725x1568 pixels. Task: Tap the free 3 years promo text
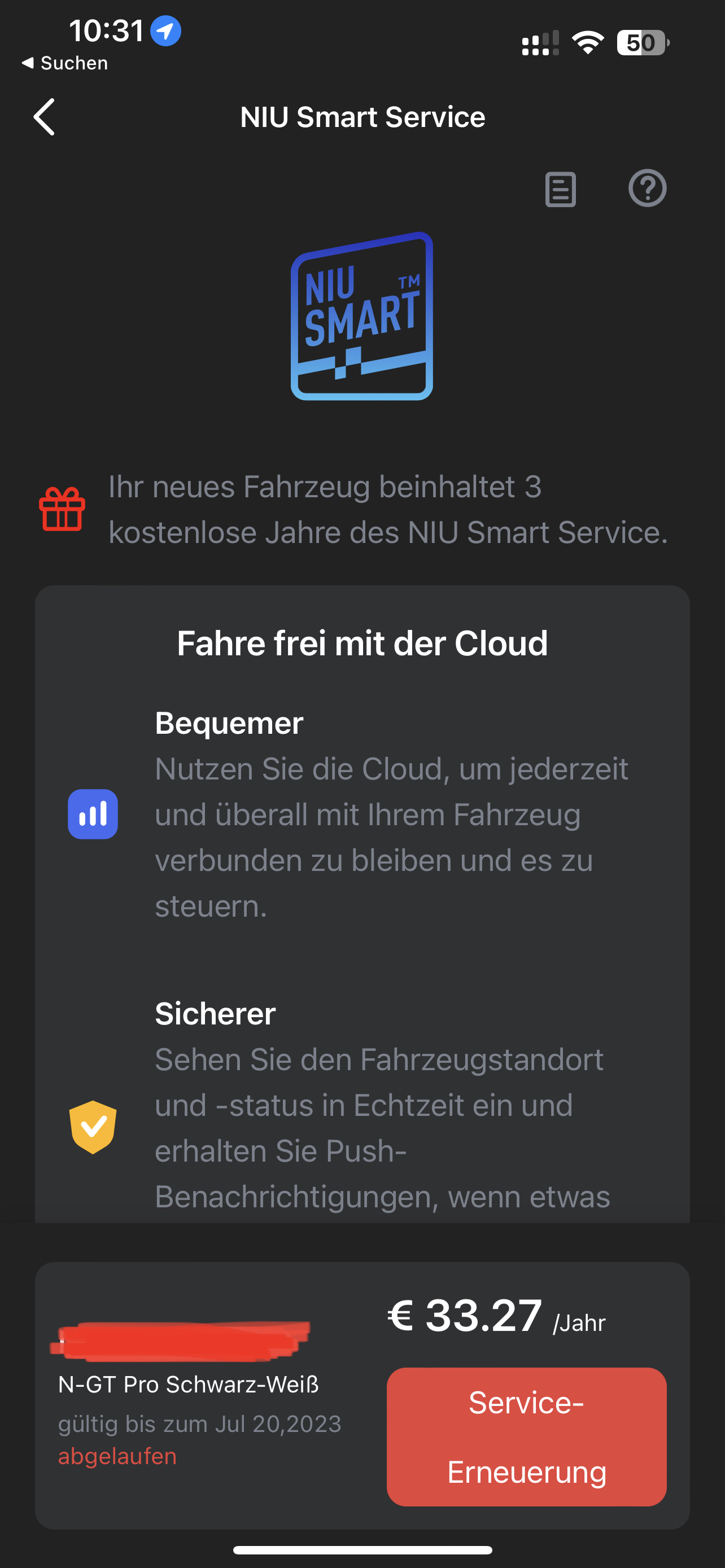coord(388,510)
